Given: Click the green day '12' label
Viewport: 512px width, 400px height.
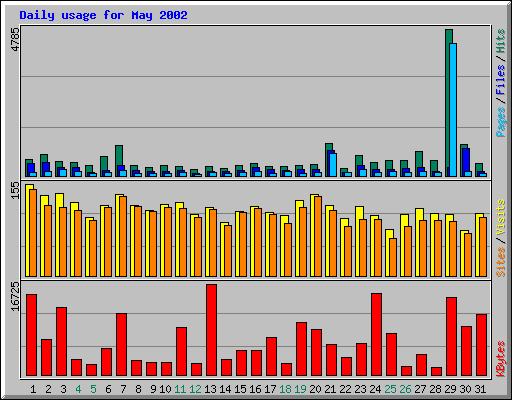Looking at the screenshot, I should (195, 389).
